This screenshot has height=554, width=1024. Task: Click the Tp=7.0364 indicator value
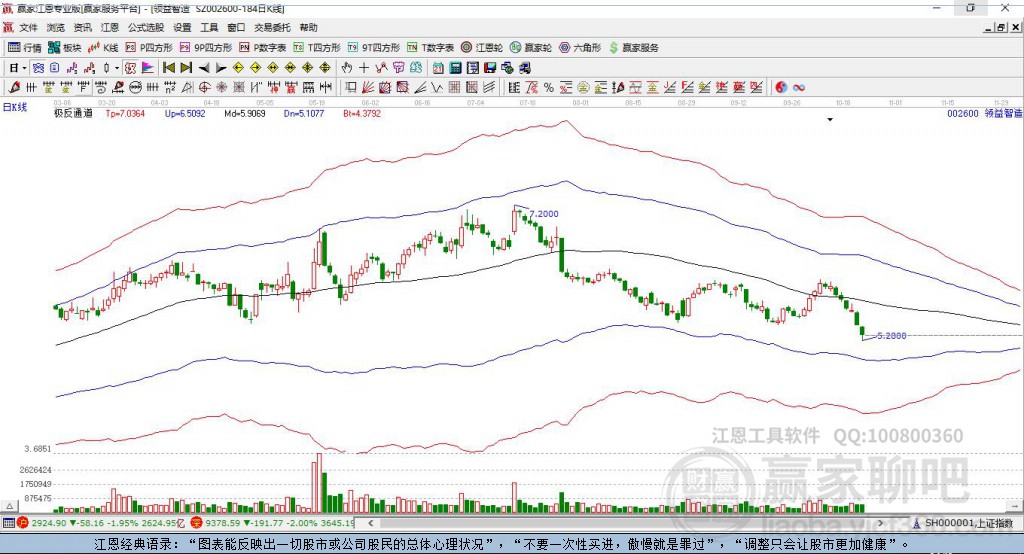[x=125, y=113]
